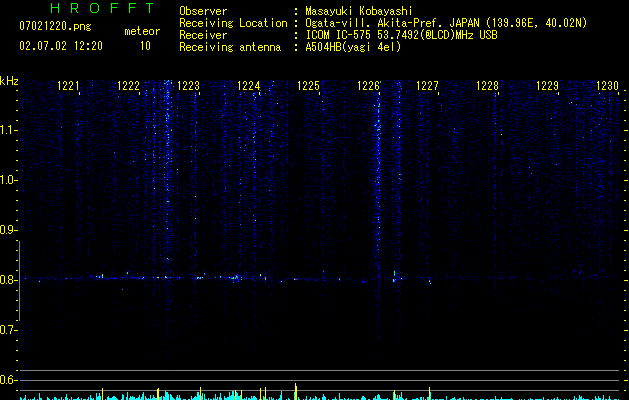Image resolution: width=629 pixels, height=400 pixels.
Task: Click the 1221 time marker
Action: click(68, 86)
